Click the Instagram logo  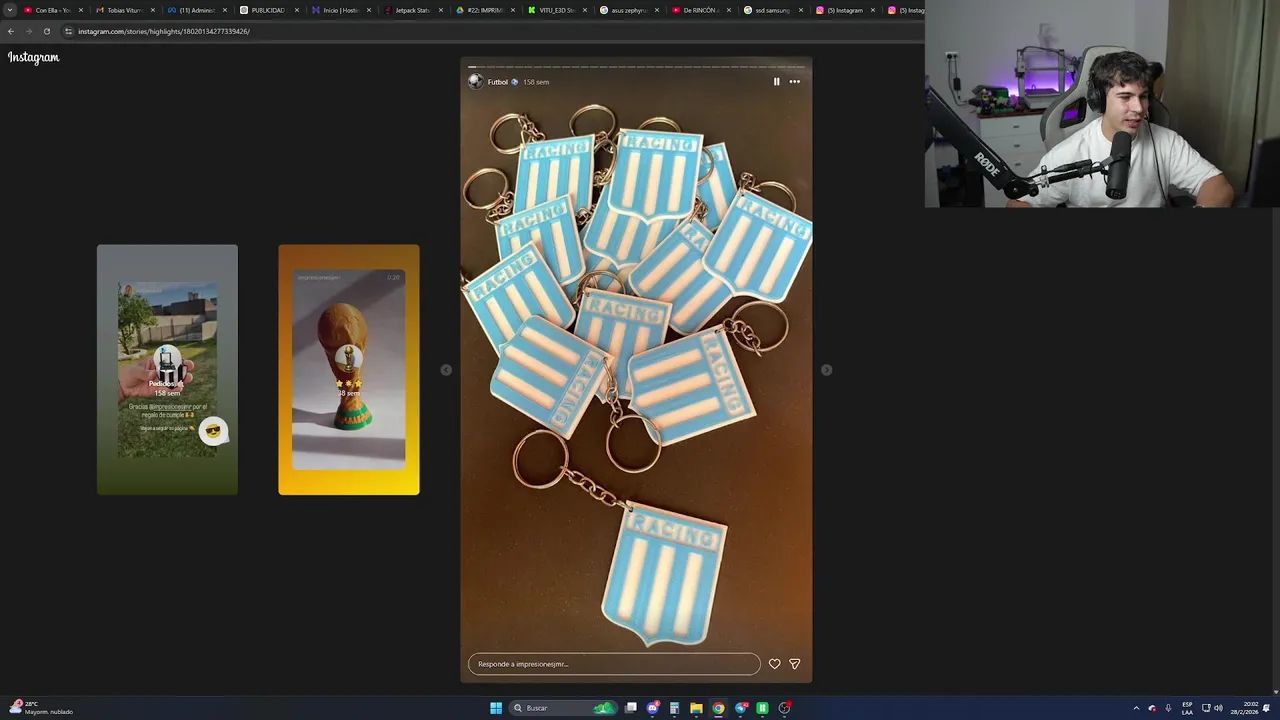34,58
